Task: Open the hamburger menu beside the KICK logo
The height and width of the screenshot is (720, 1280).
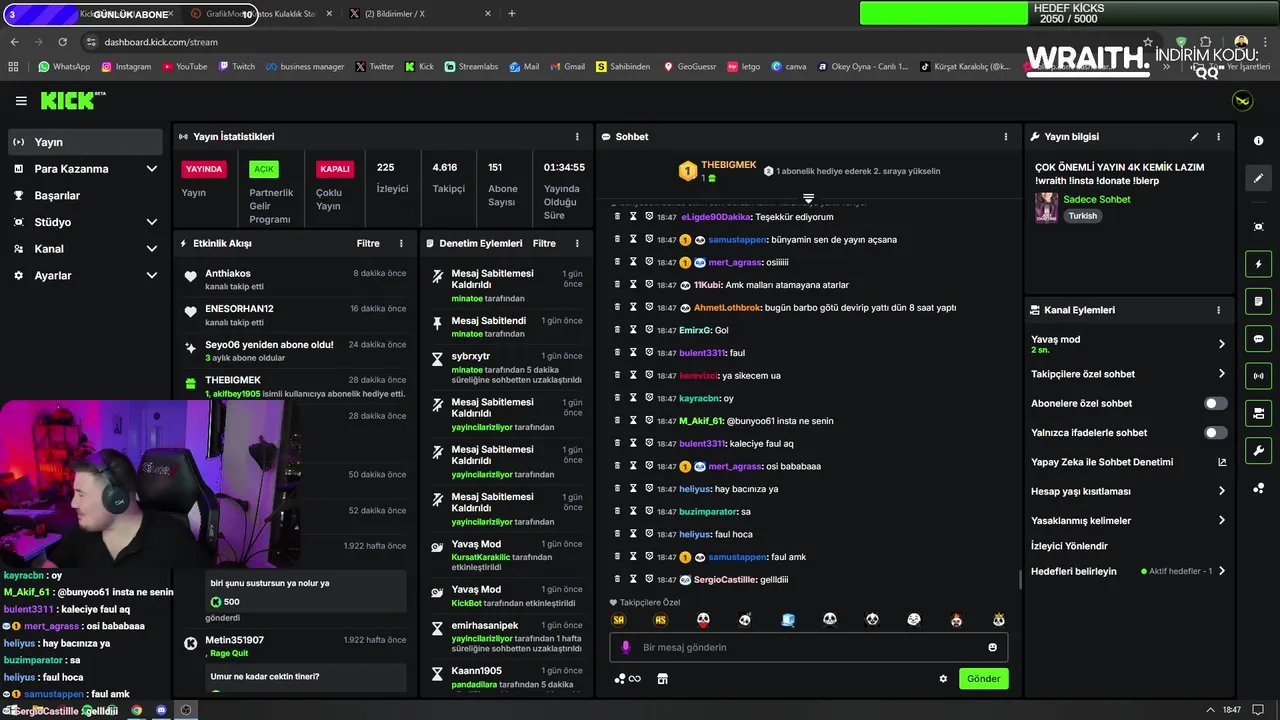Action: tap(21, 101)
